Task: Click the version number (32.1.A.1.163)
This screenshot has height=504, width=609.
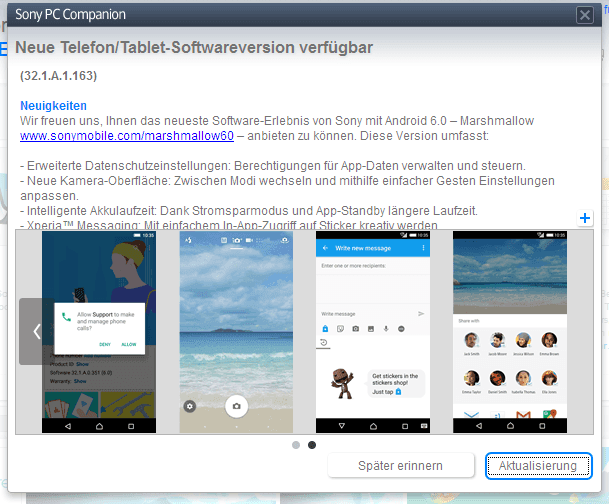Action: click(58, 75)
